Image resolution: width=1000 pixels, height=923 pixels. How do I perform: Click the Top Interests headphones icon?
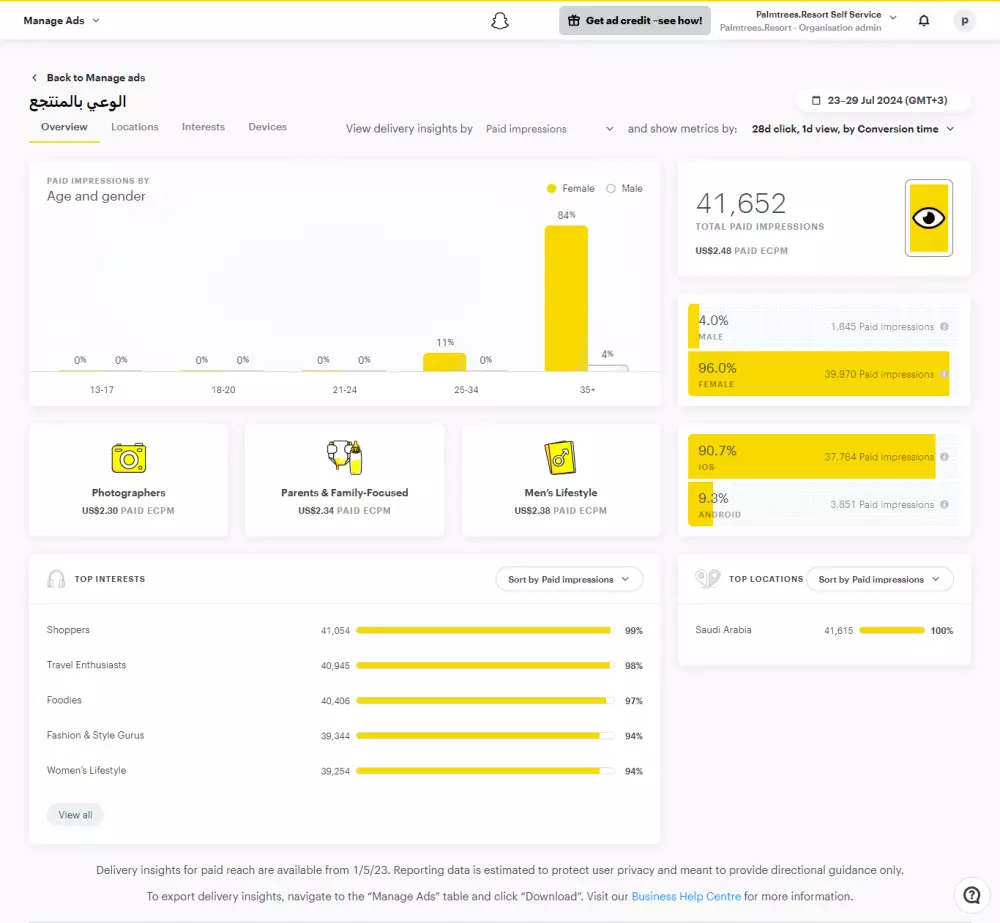pyautogui.click(x=56, y=579)
